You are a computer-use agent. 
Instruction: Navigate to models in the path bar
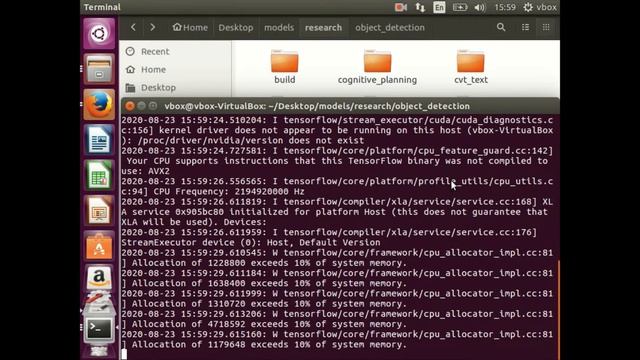point(279,27)
